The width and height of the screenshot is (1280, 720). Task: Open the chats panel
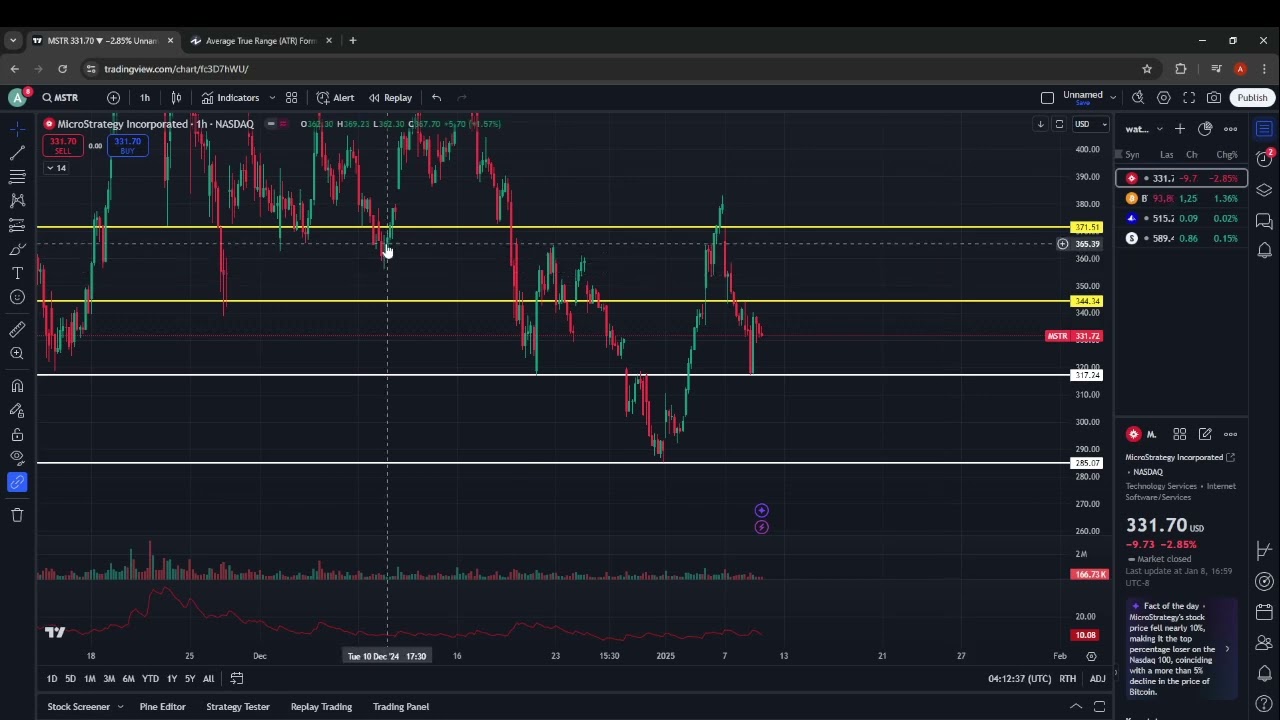[1264, 220]
